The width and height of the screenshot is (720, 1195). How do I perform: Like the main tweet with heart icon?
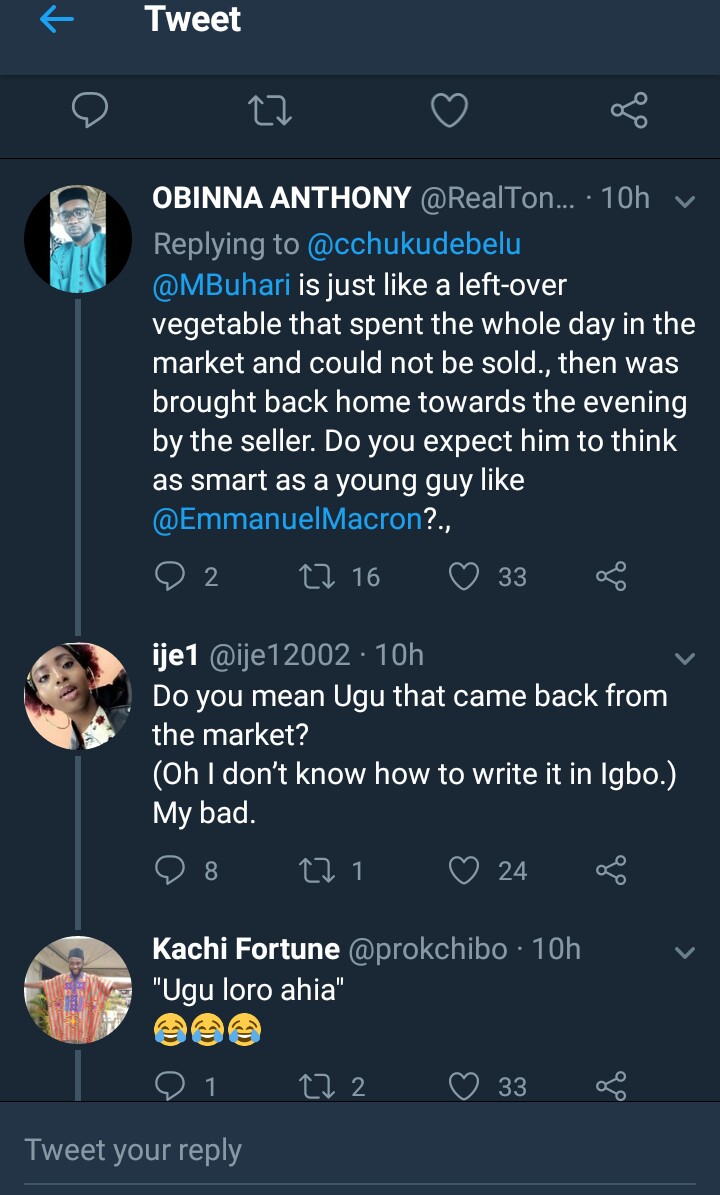[x=449, y=110]
